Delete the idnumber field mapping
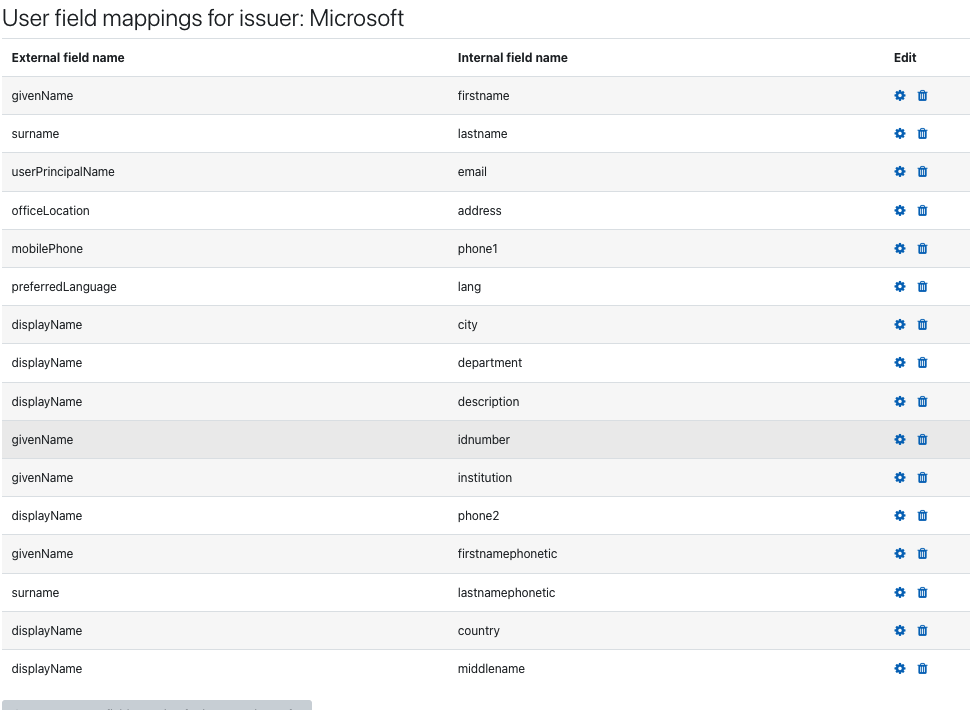970x710 pixels. (922, 440)
